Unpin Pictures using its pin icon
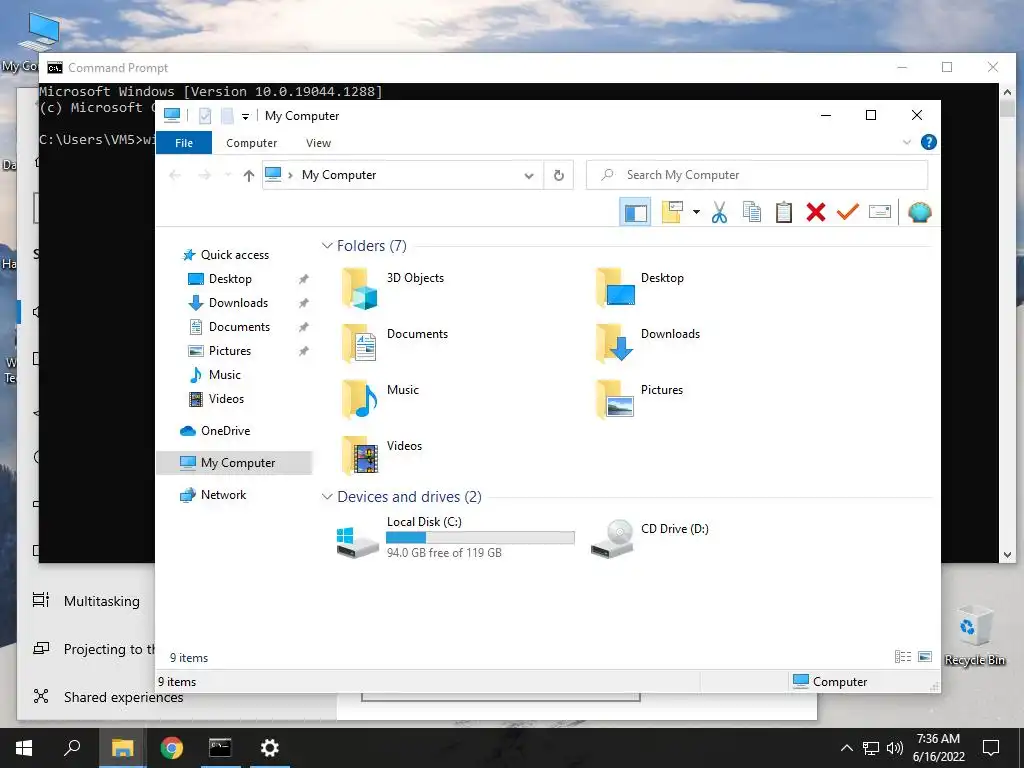Image resolution: width=1024 pixels, height=768 pixels. [x=304, y=351]
